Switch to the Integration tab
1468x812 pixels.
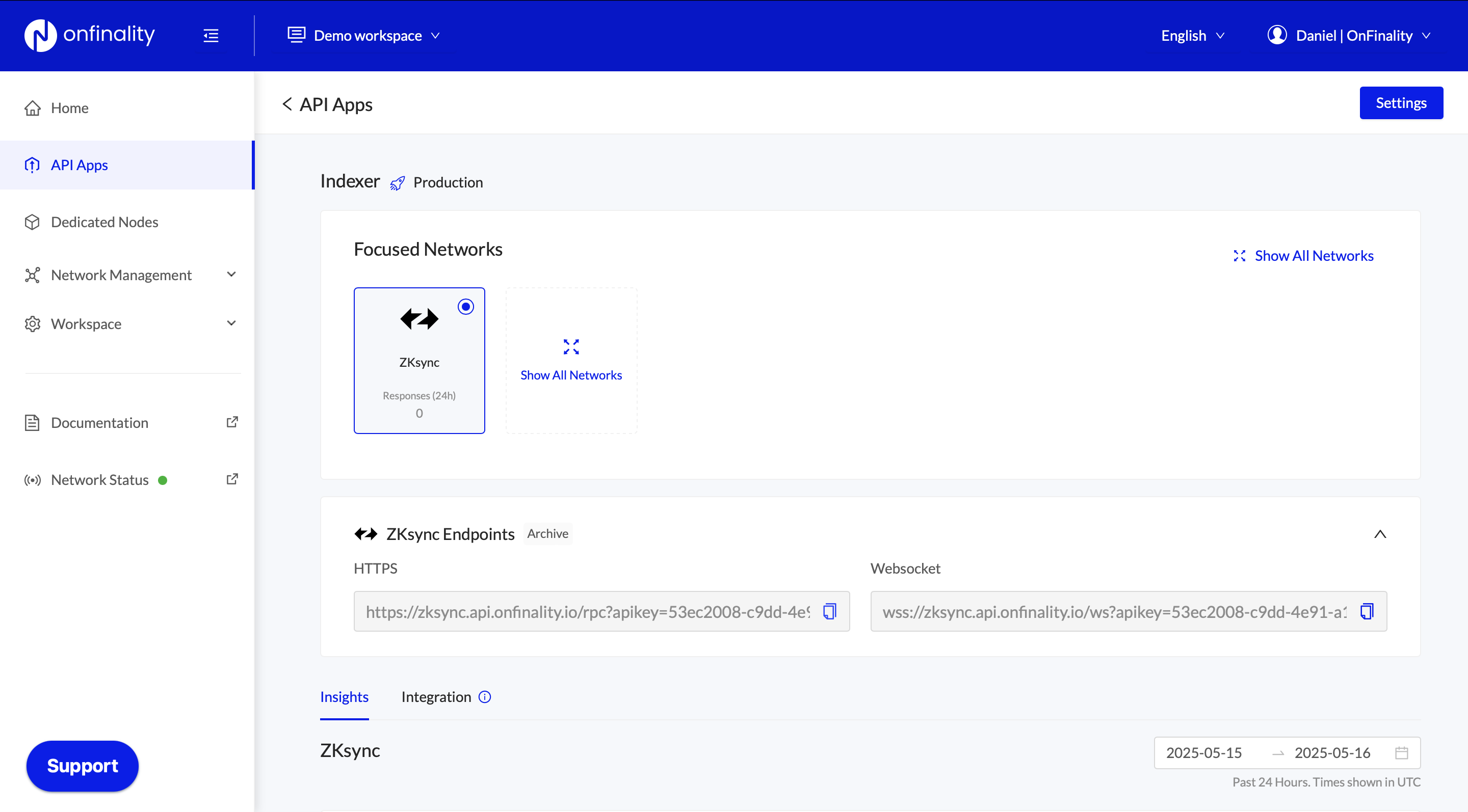click(x=436, y=696)
